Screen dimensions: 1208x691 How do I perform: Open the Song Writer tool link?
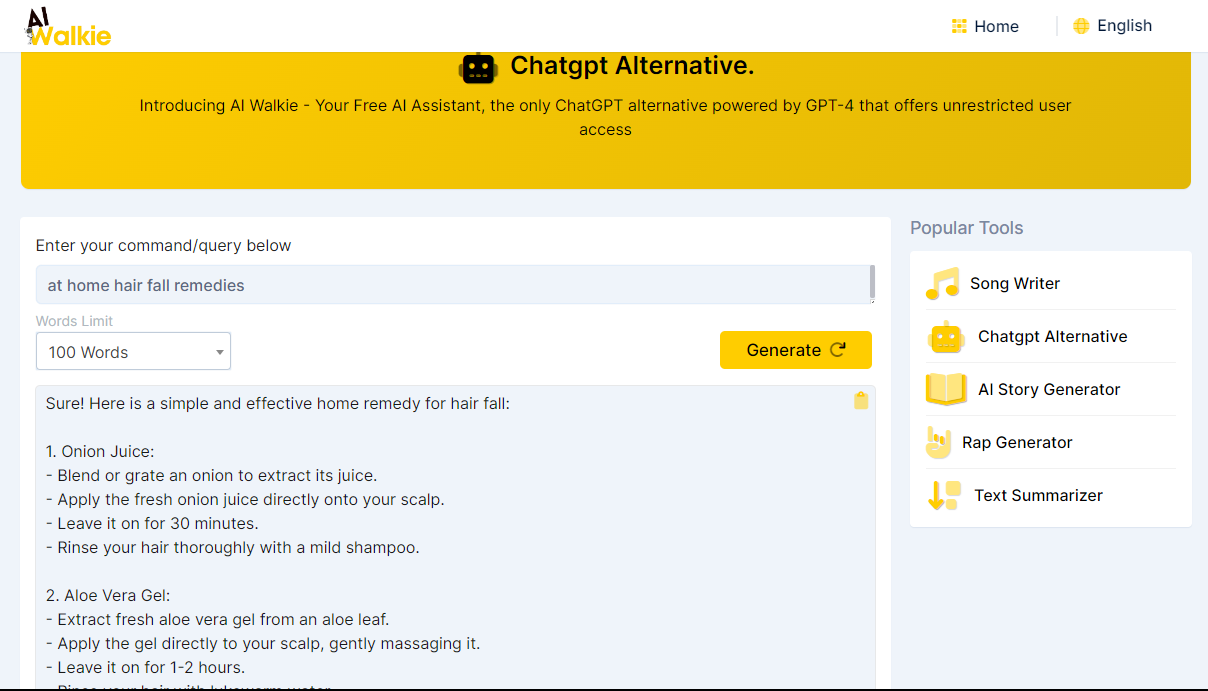[1015, 283]
